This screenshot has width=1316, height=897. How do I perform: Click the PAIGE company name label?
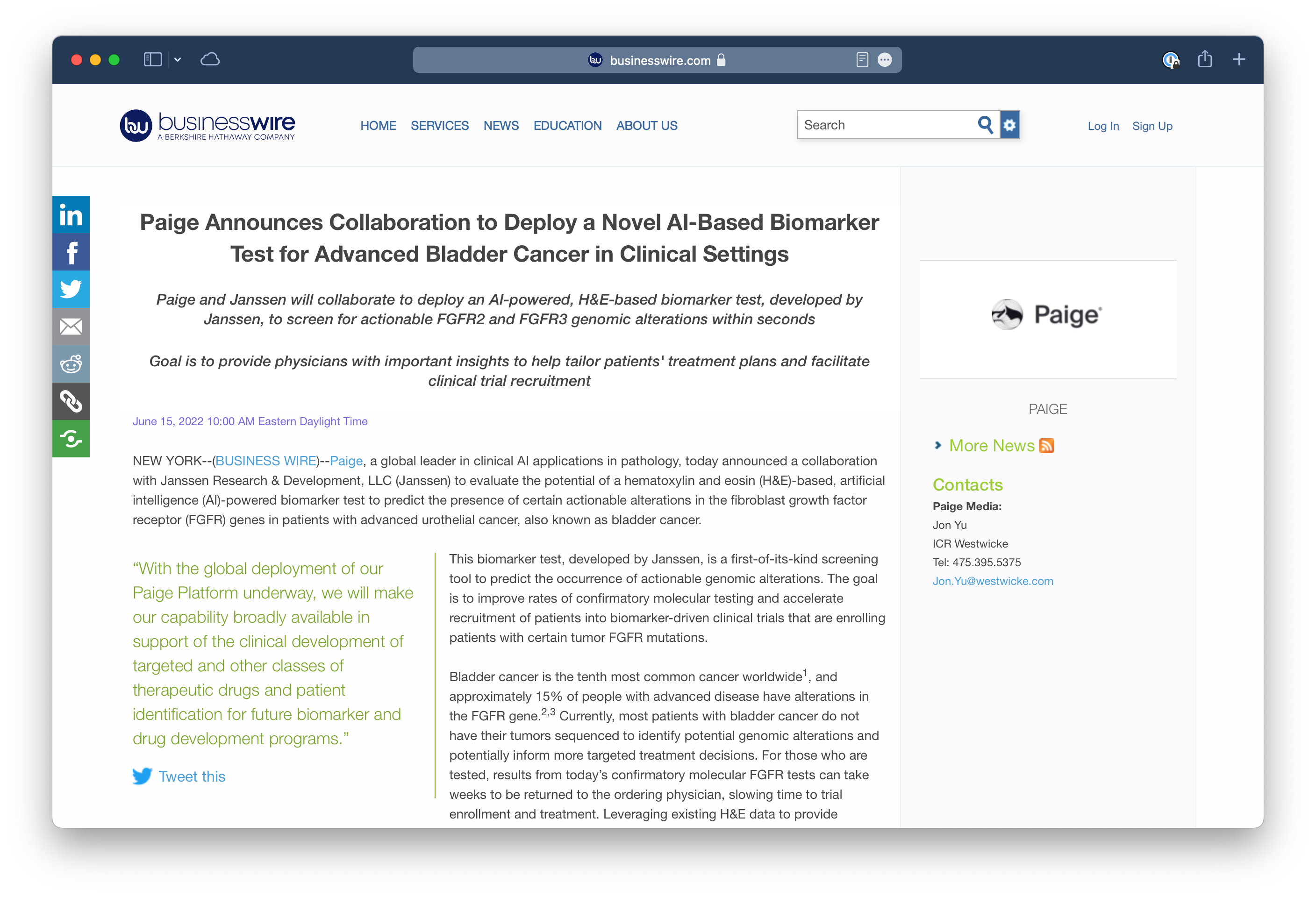pyautogui.click(x=1048, y=409)
